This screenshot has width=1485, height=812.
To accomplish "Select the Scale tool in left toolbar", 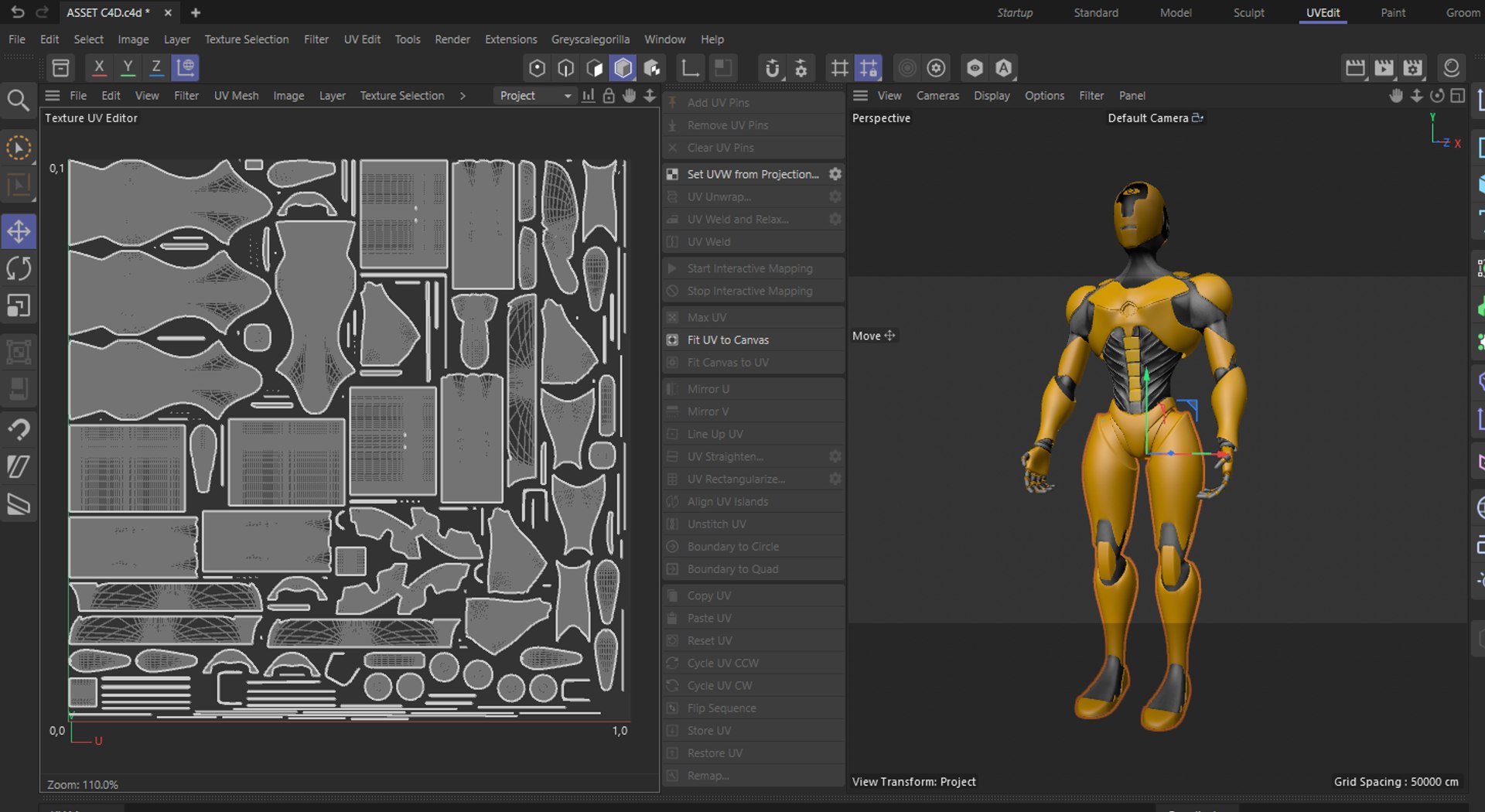I will click(19, 306).
